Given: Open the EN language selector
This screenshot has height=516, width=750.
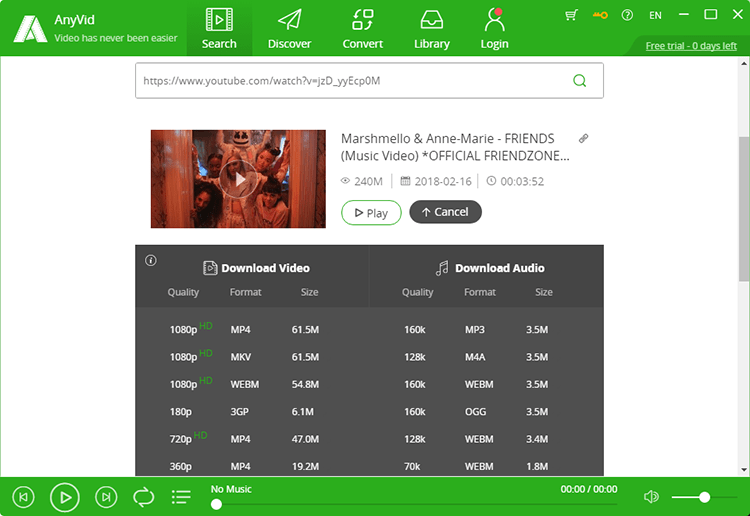Looking at the screenshot, I should point(655,15).
